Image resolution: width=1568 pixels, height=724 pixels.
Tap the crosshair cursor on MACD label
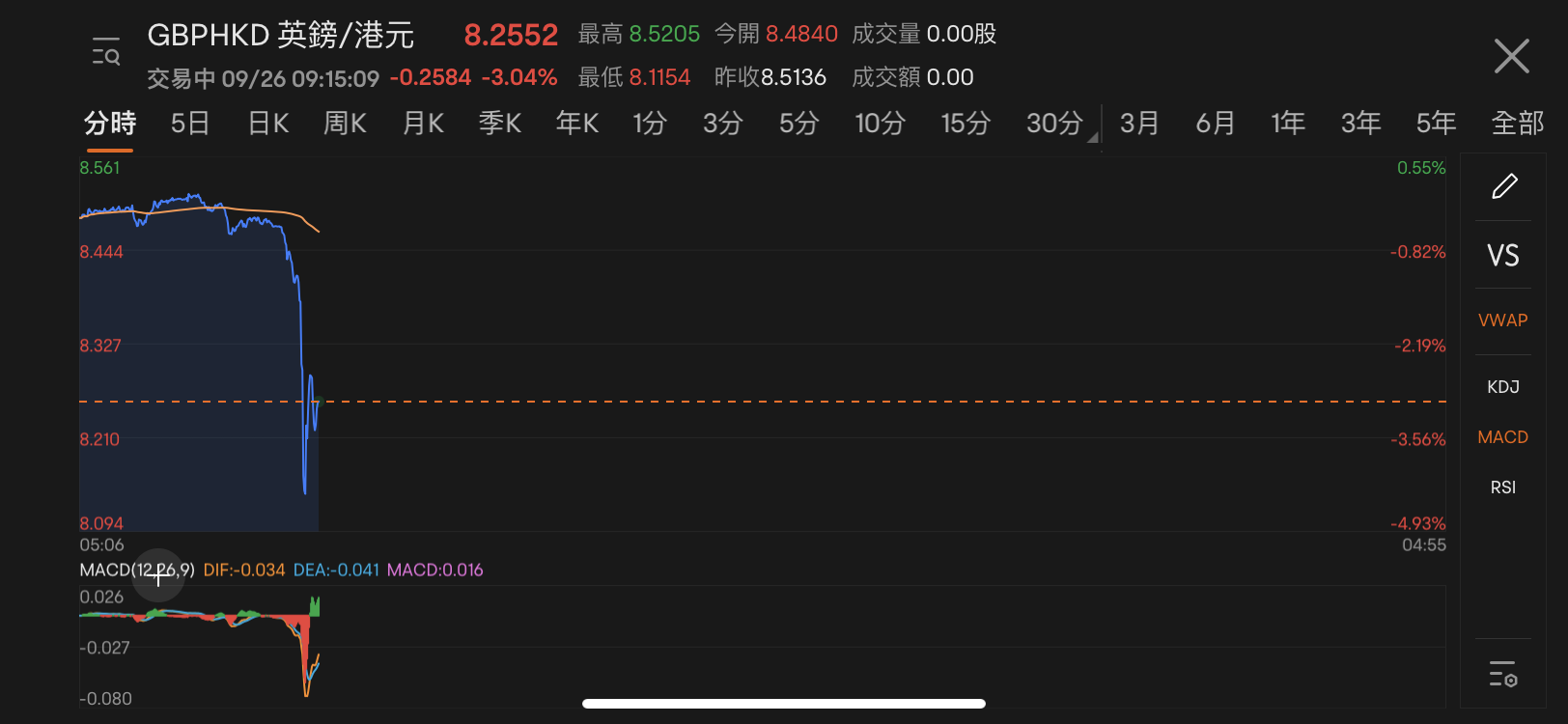[158, 576]
